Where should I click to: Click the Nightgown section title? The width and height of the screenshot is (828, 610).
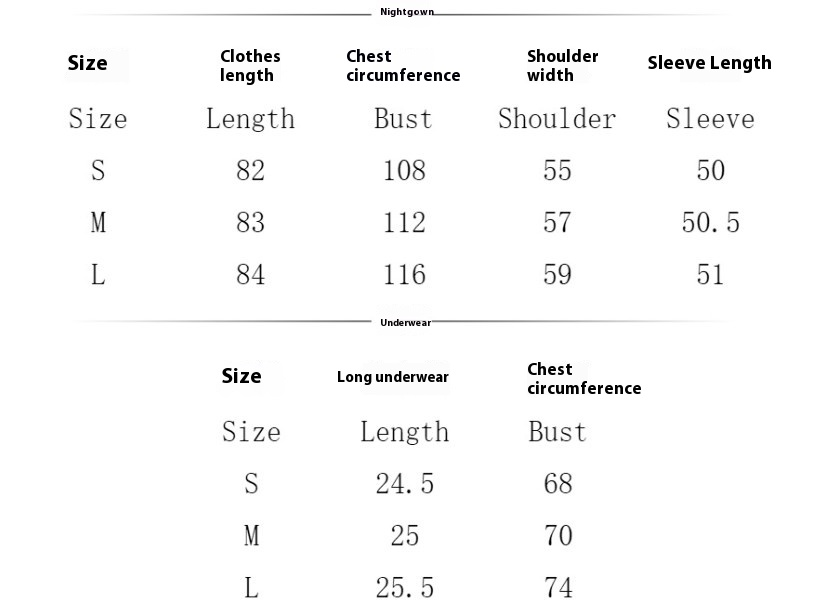[x=406, y=12]
